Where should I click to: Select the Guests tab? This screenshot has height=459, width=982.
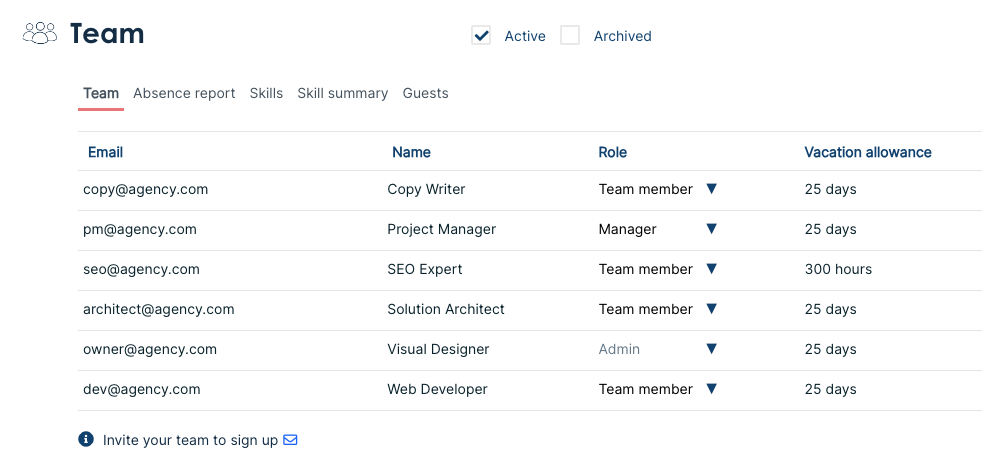(425, 93)
